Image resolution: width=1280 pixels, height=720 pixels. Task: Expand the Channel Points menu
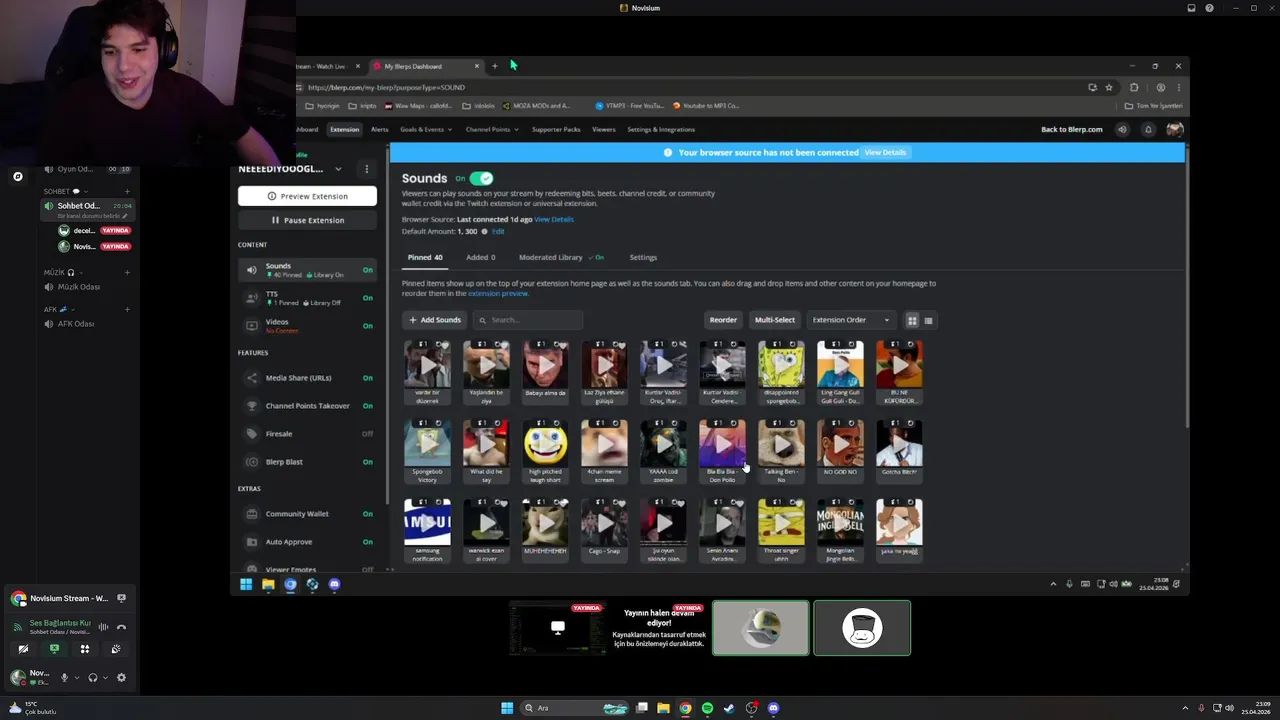(x=492, y=129)
